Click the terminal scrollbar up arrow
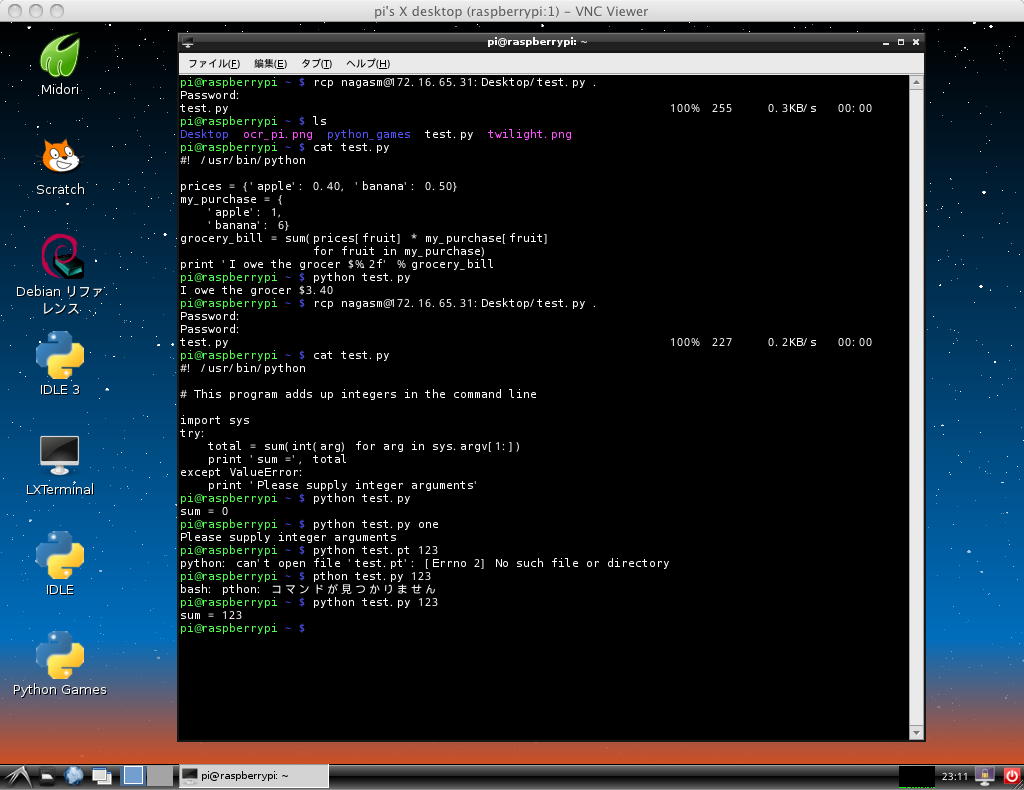Viewport: 1024px width, 790px height. (916, 83)
